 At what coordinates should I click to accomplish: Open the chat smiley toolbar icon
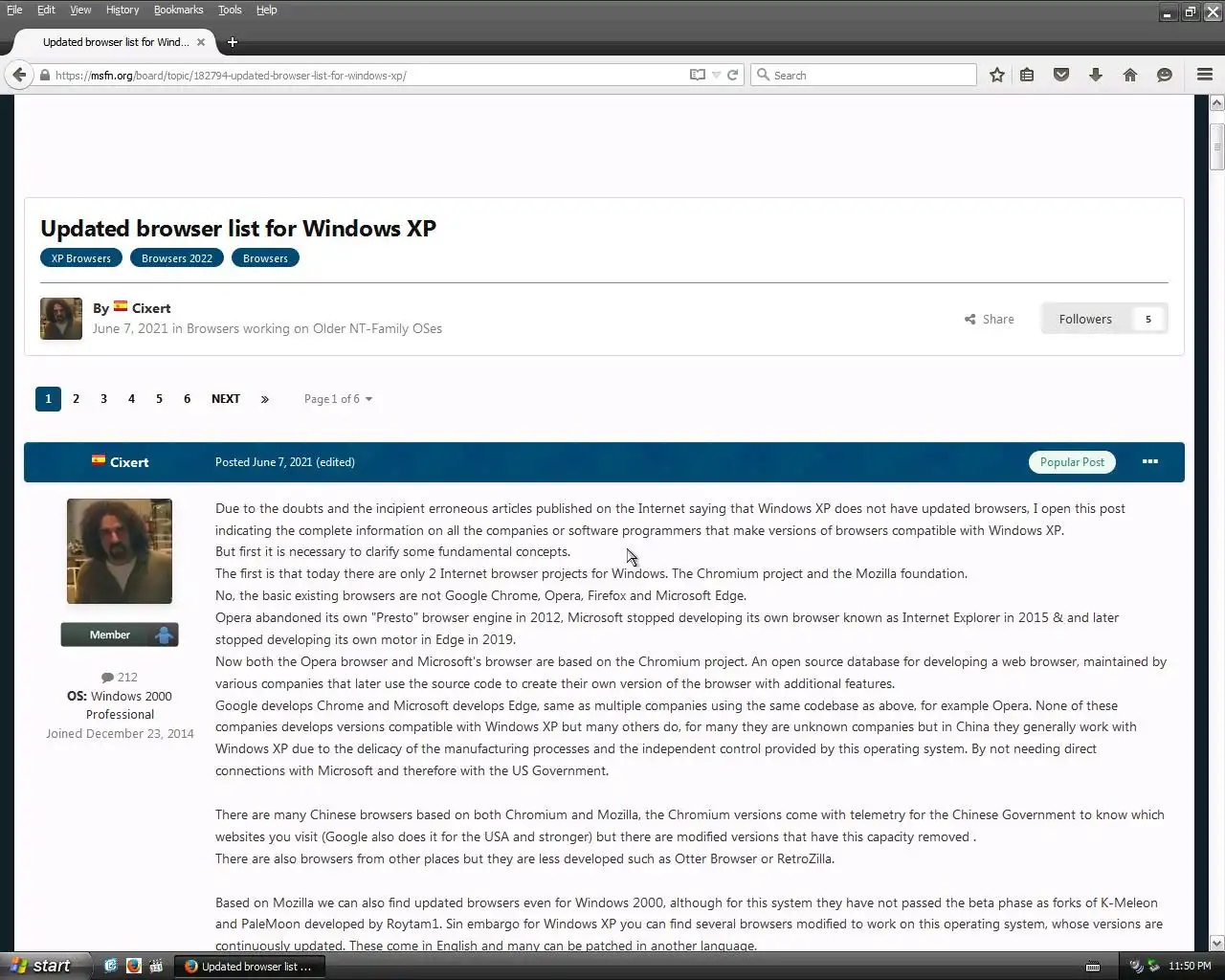pos(1165,75)
